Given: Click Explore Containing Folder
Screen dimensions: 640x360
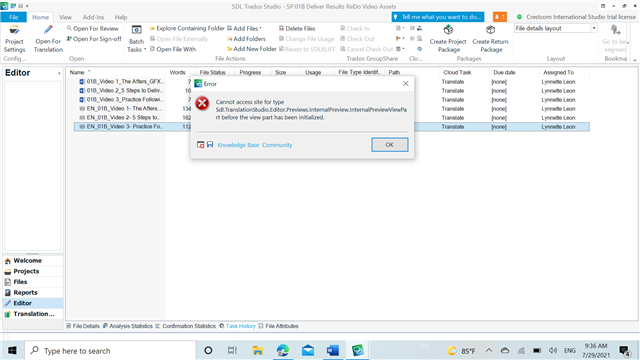Looking at the screenshot, I should [x=187, y=28].
